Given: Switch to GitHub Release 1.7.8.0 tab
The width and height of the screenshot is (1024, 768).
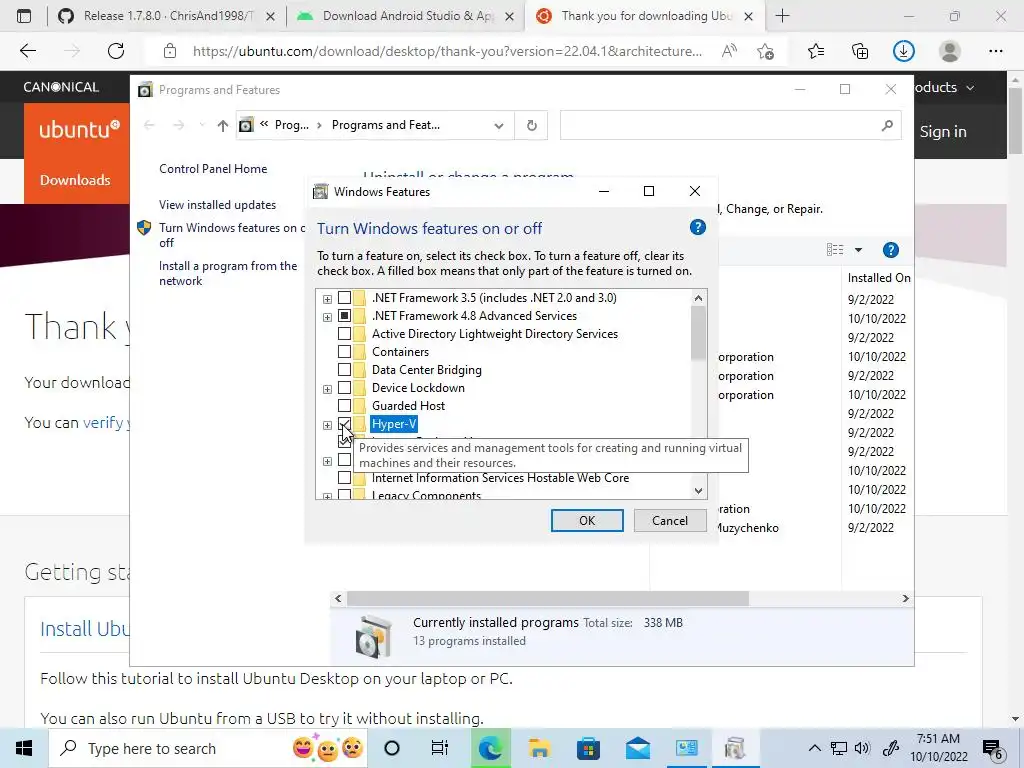Looking at the screenshot, I should 166,16.
